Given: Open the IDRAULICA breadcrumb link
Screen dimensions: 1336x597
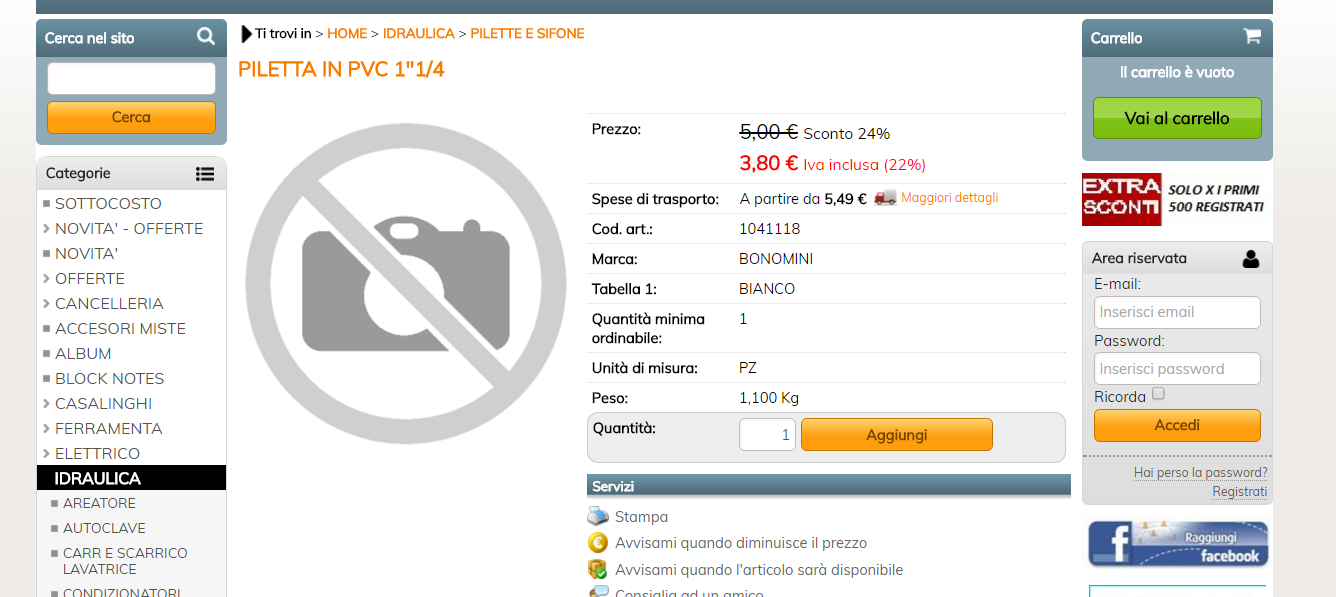Looking at the screenshot, I should coord(418,34).
